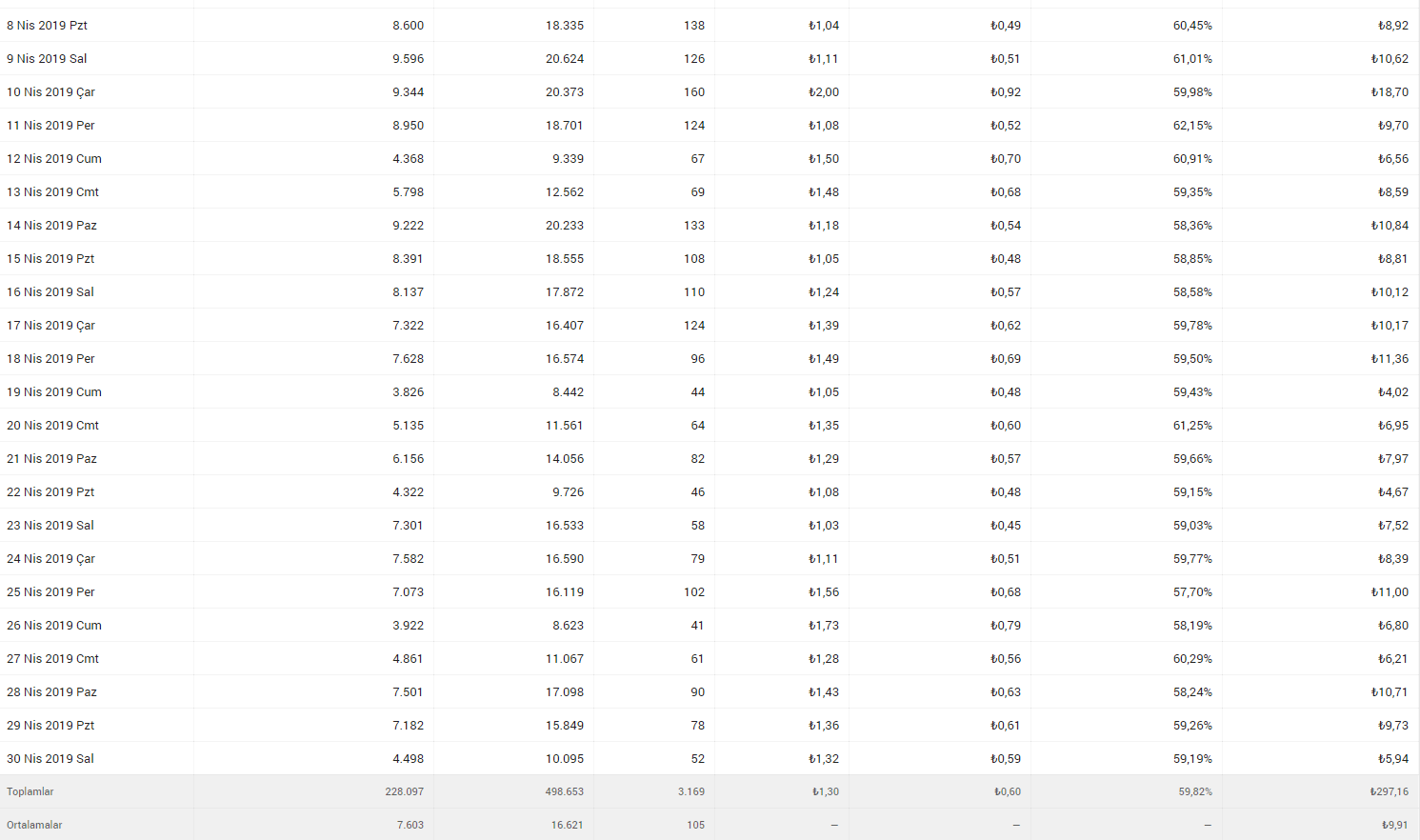Click the Toplamlar totals row label

[x=30, y=791]
